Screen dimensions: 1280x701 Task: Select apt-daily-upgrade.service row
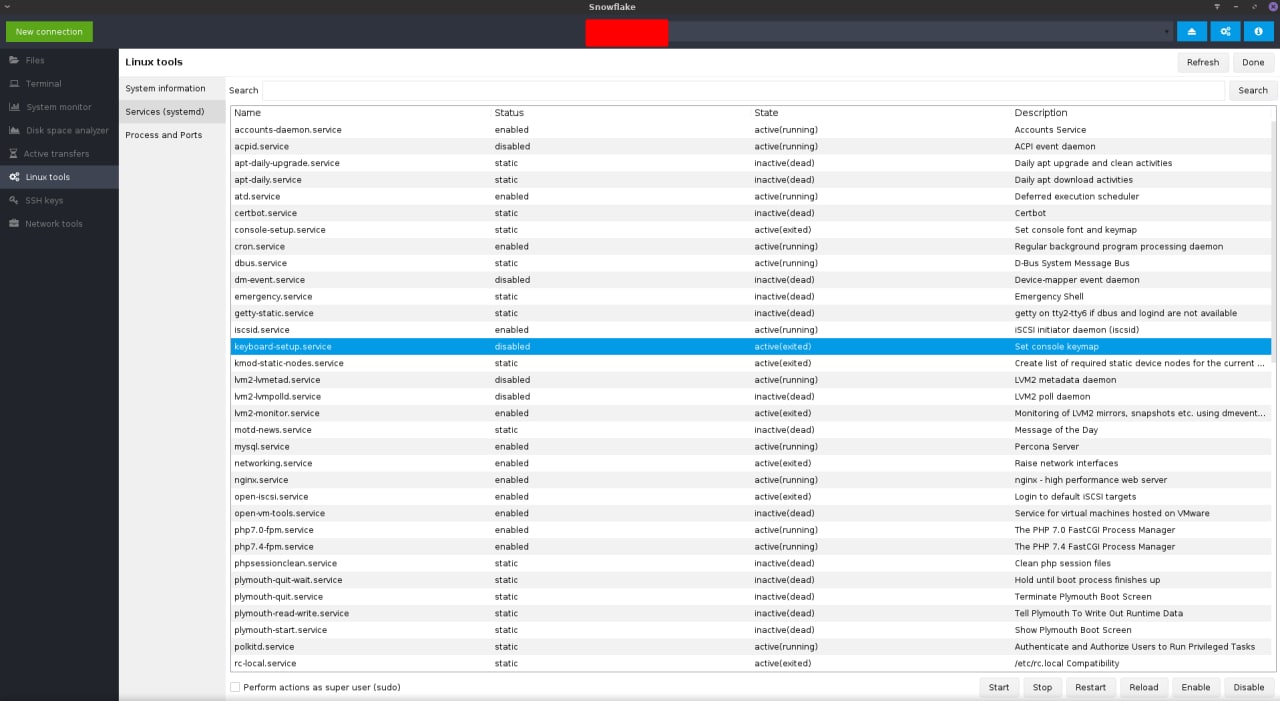751,163
